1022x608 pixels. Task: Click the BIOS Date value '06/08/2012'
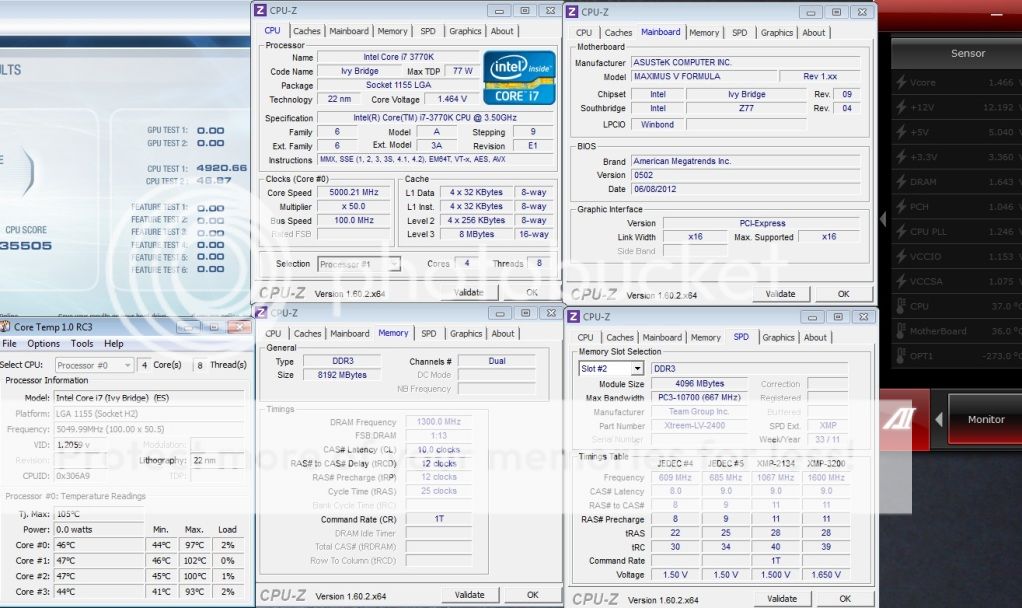[746, 189]
